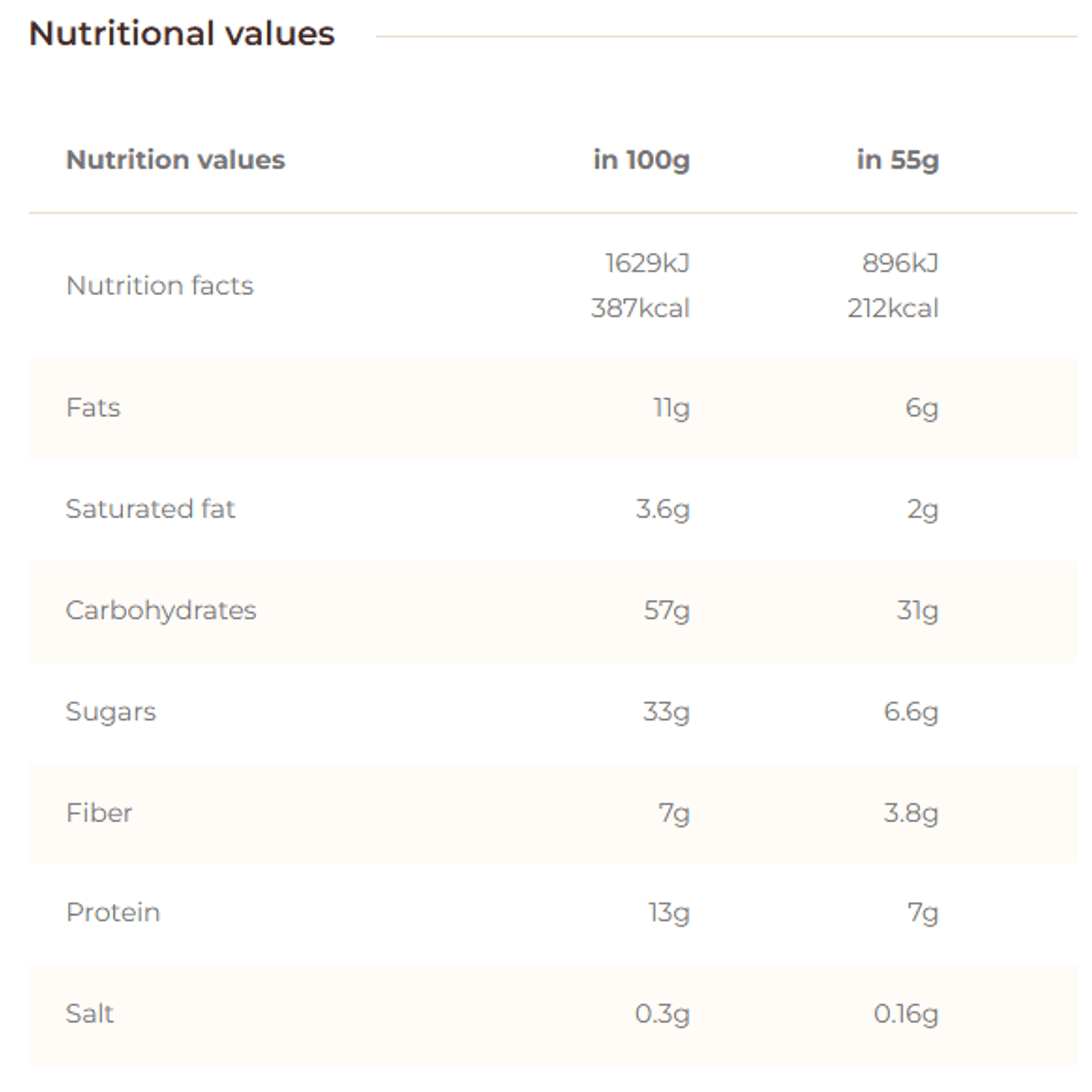Click the 1629kJ energy value

coord(647,263)
